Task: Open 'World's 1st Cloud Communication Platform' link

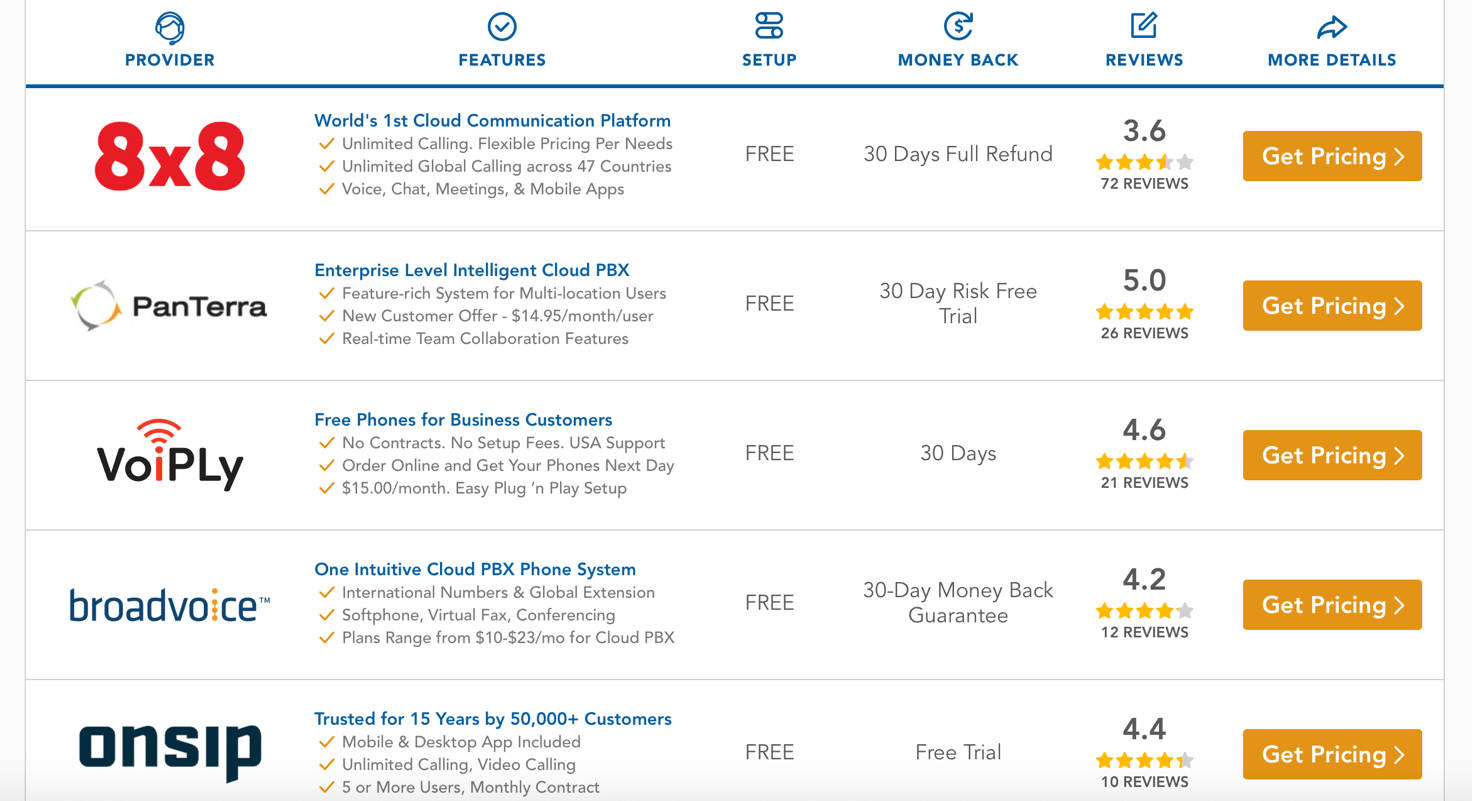Action: [492, 121]
